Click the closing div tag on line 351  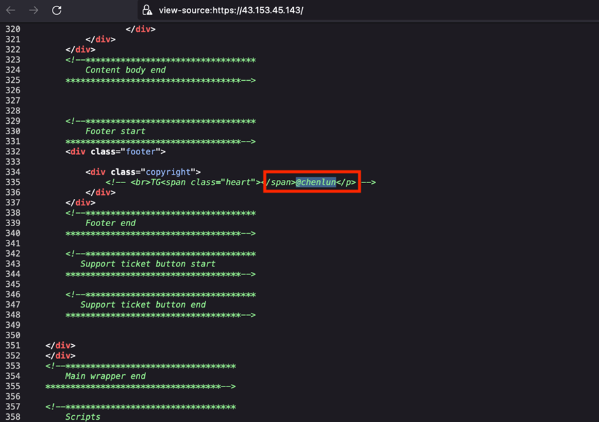60,345
